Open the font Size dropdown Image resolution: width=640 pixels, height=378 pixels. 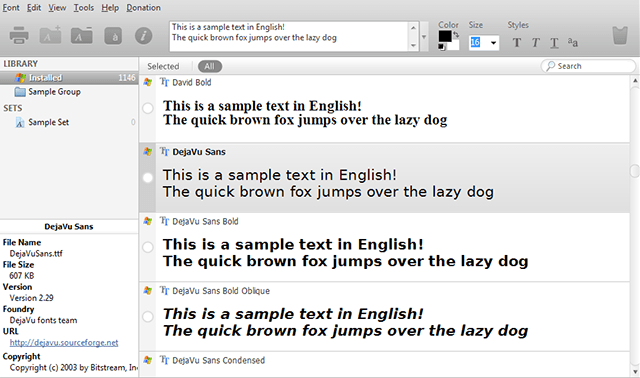[493, 42]
